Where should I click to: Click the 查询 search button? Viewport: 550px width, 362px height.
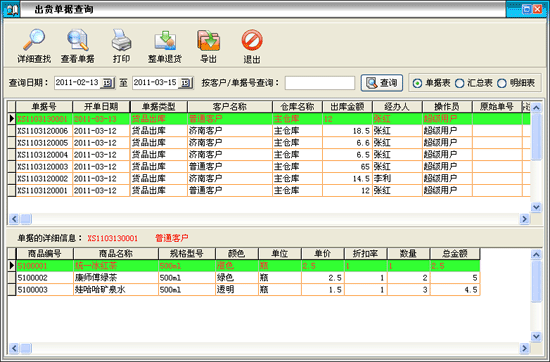pyautogui.click(x=382, y=83)
